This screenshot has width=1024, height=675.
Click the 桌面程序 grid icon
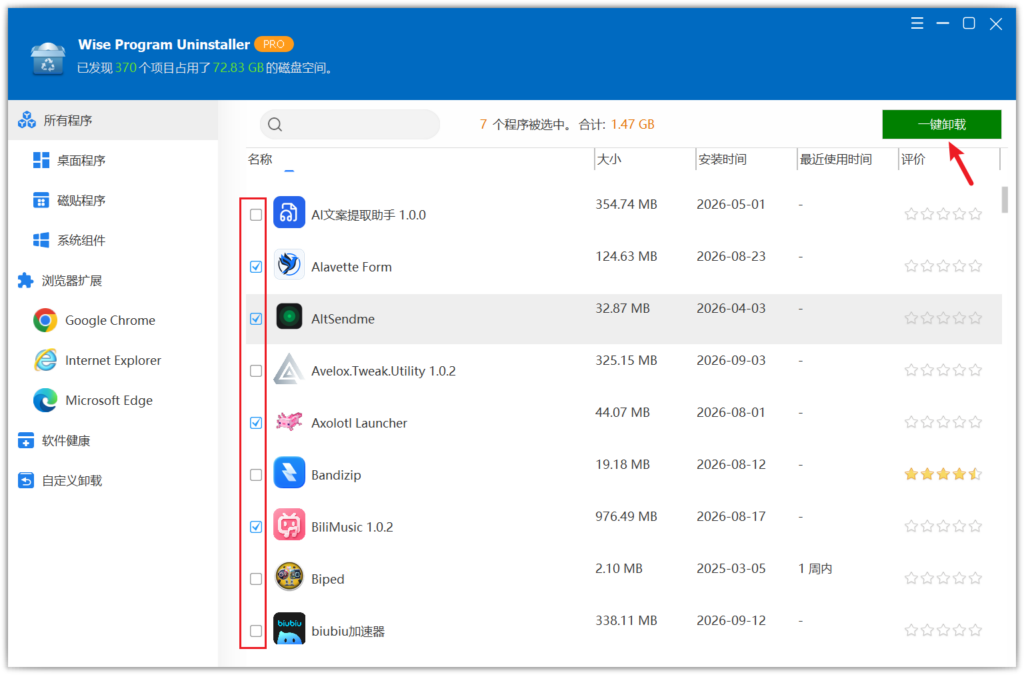[41, 160]
